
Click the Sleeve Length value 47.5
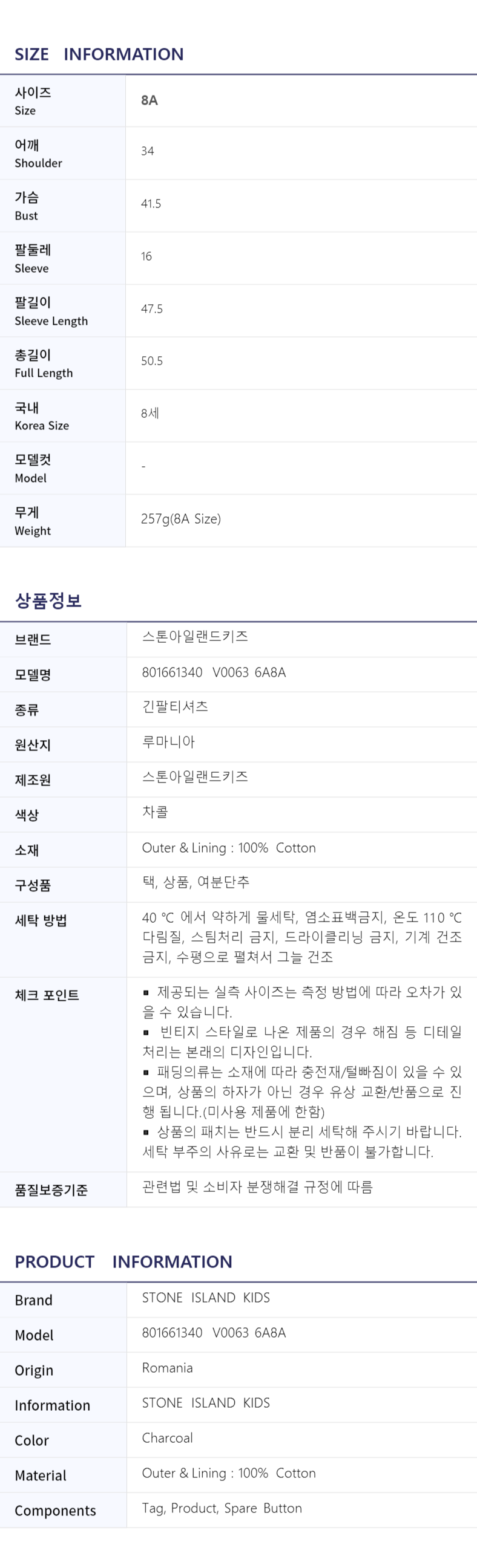click(x=152, y=309)
